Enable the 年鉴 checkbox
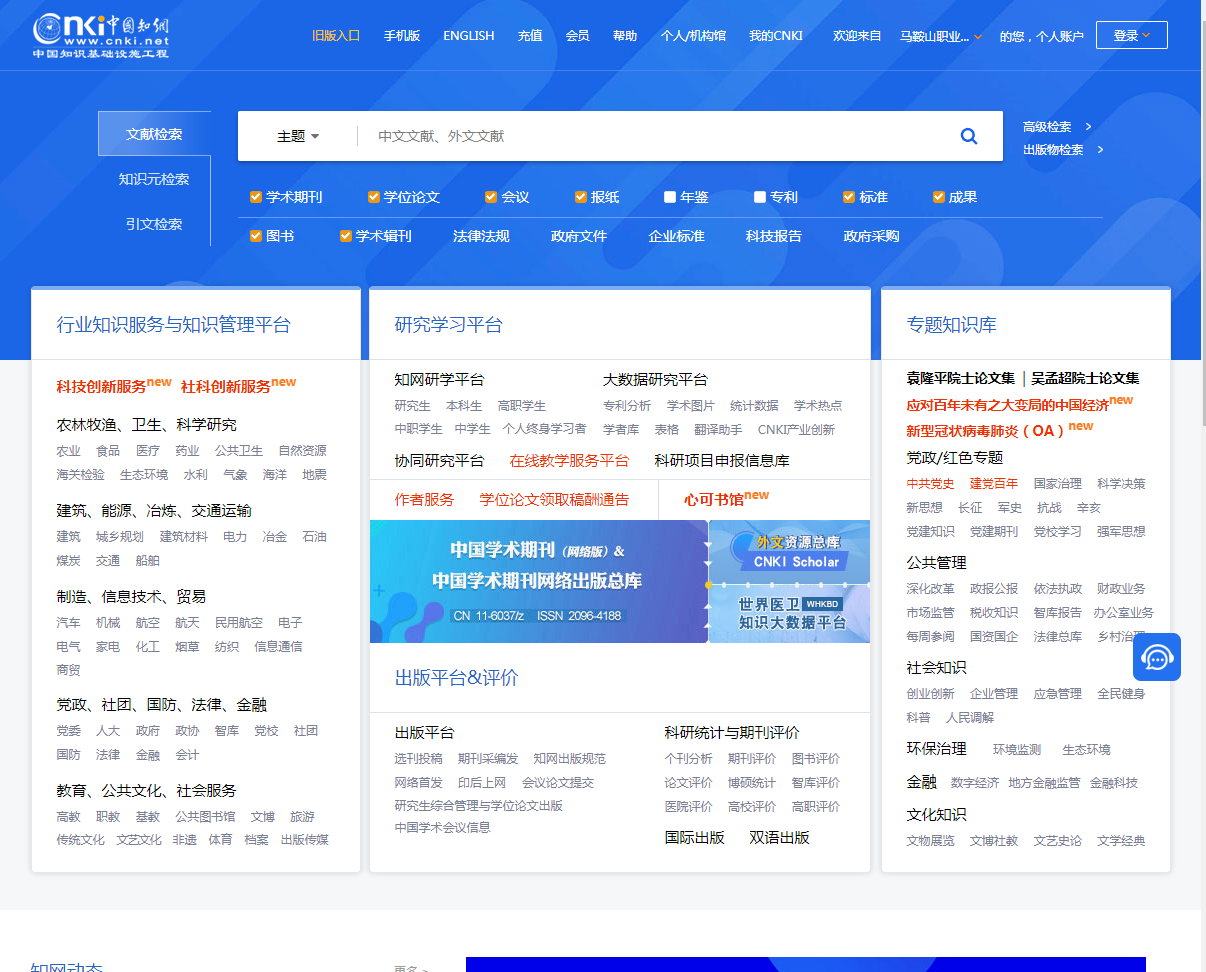 point(670,197)
